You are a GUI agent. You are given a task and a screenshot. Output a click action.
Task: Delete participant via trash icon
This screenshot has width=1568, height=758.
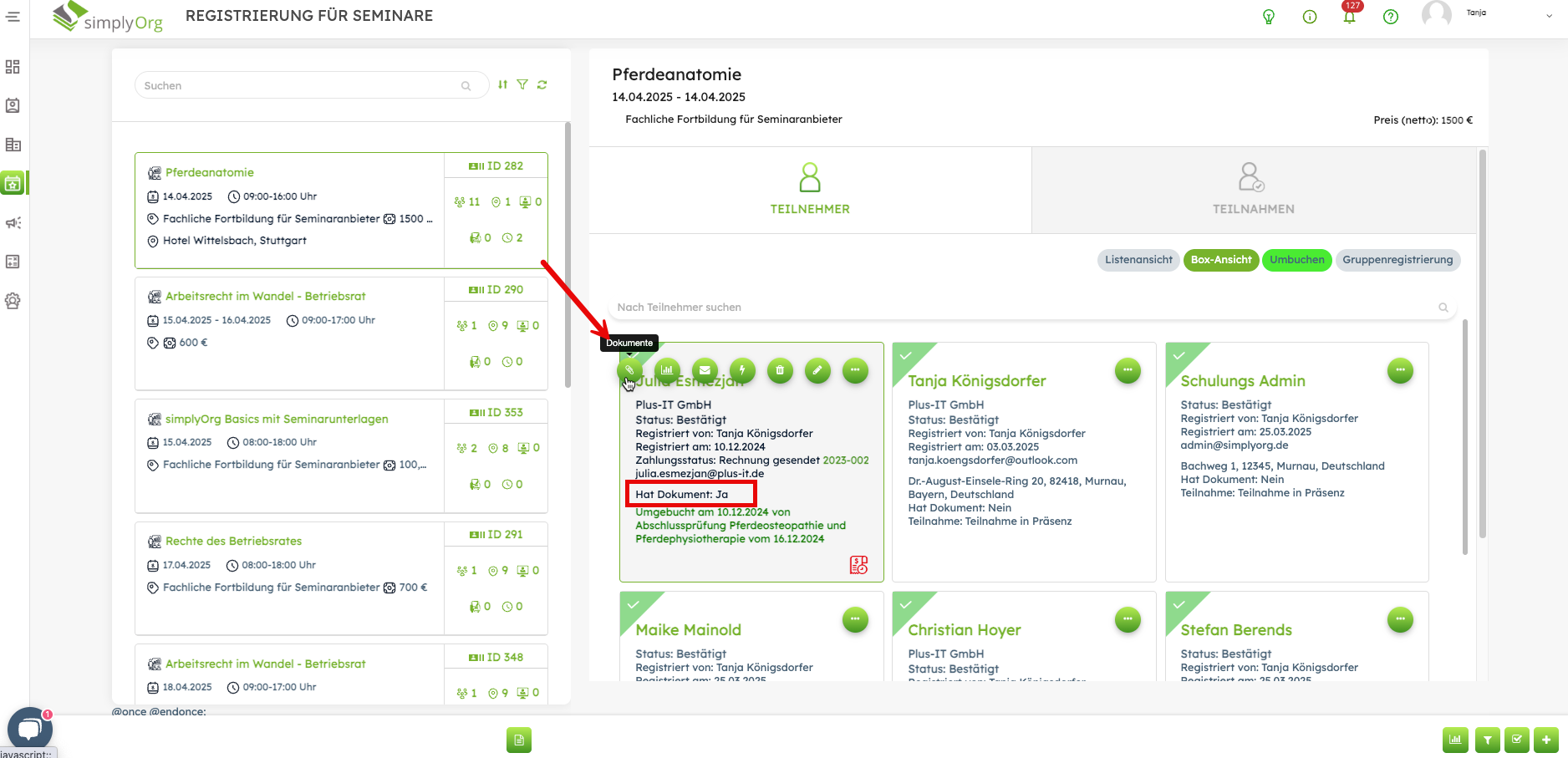pos(780,370)
